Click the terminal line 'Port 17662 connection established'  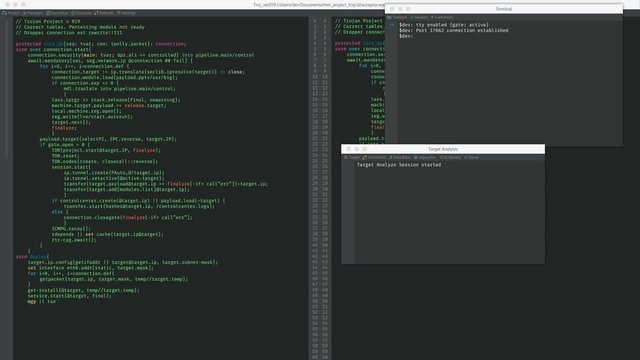453,30
